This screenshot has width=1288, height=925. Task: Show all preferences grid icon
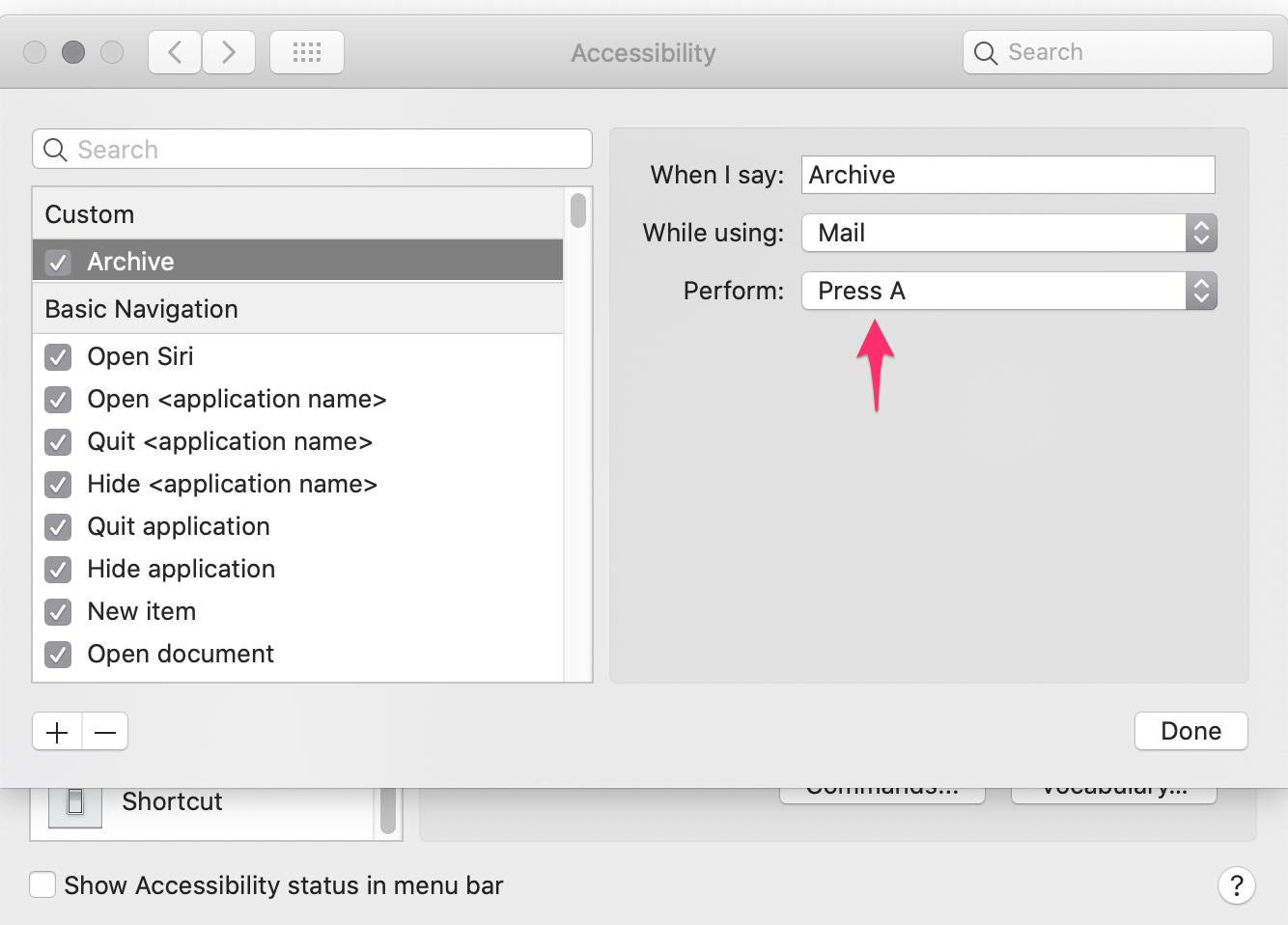[x=307, y=52]
